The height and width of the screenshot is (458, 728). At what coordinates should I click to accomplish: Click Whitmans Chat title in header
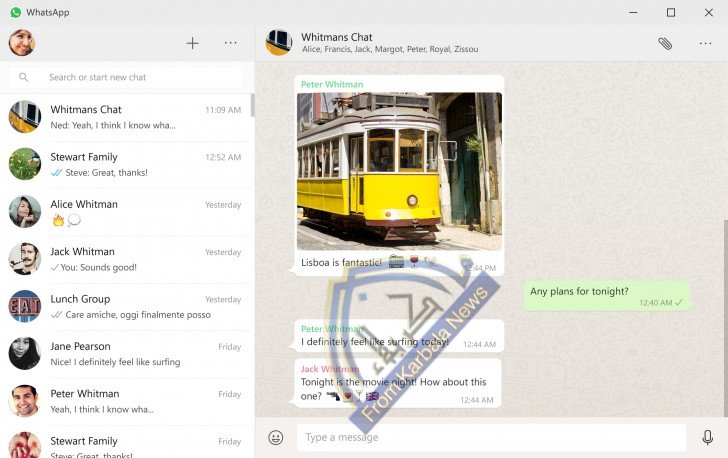(337, 36)
